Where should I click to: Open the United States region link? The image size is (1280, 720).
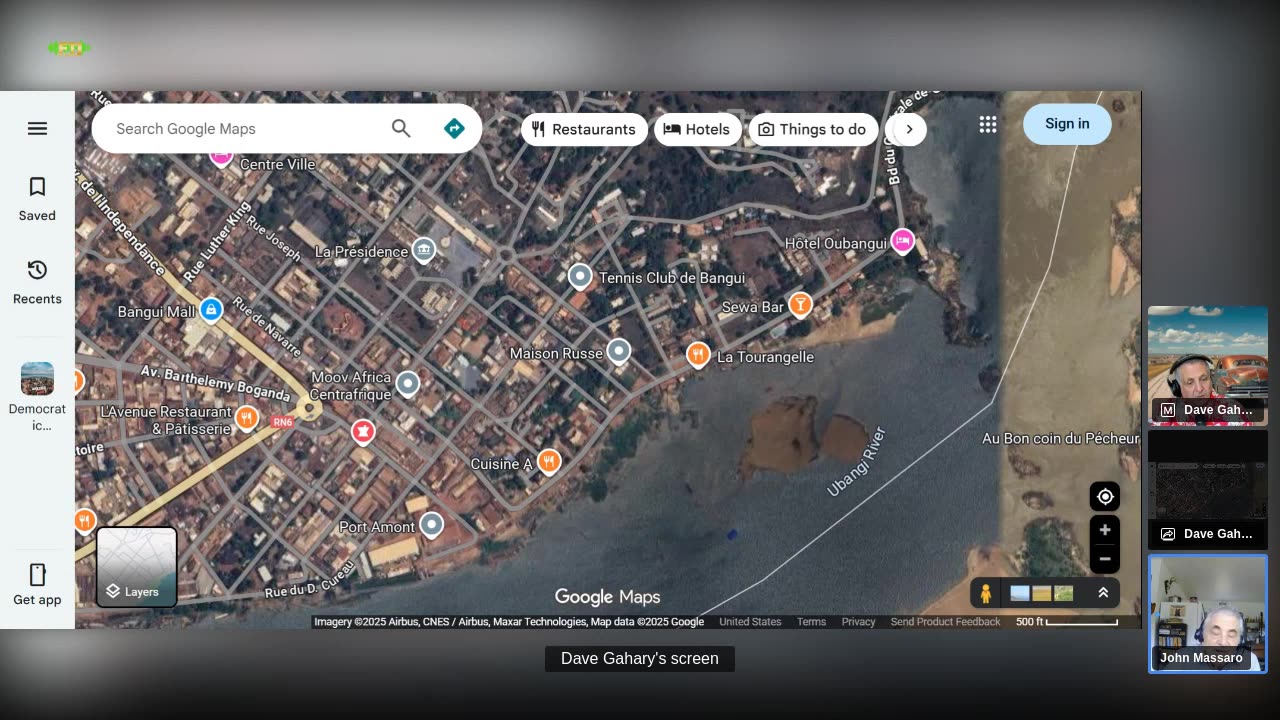(750, 622)
